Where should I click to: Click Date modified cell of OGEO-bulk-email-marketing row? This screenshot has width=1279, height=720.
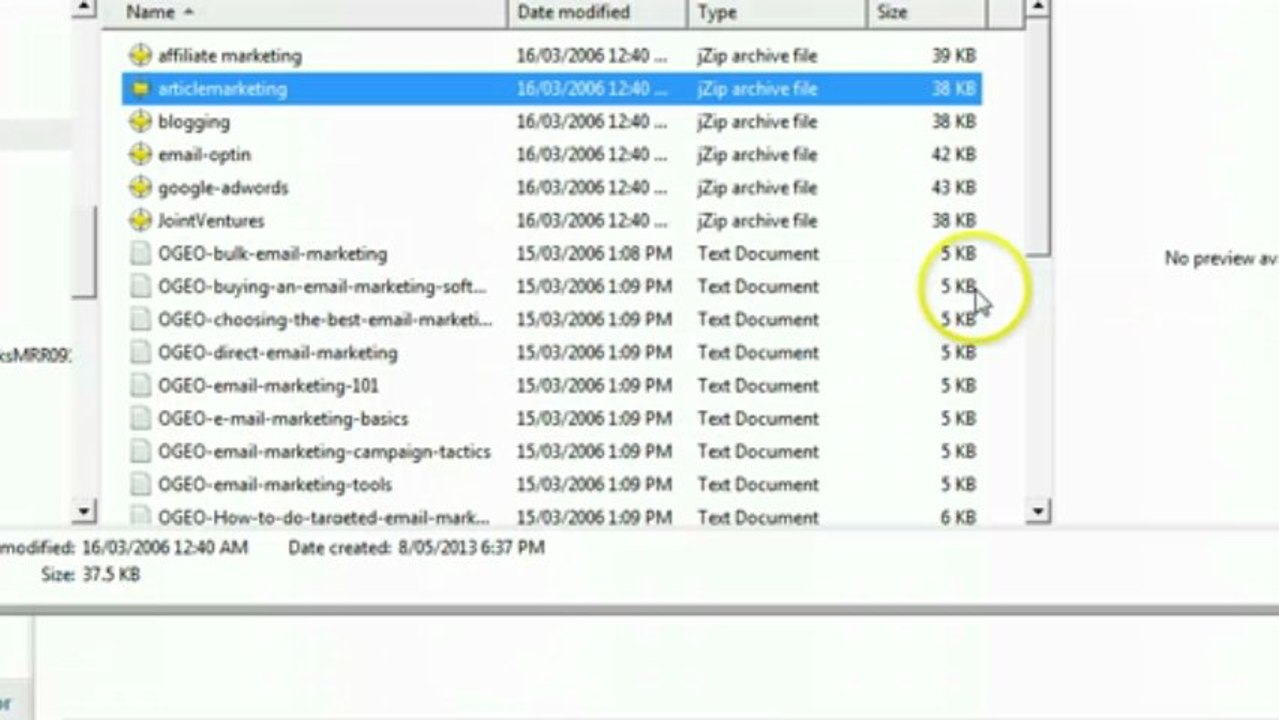(594, 254)
